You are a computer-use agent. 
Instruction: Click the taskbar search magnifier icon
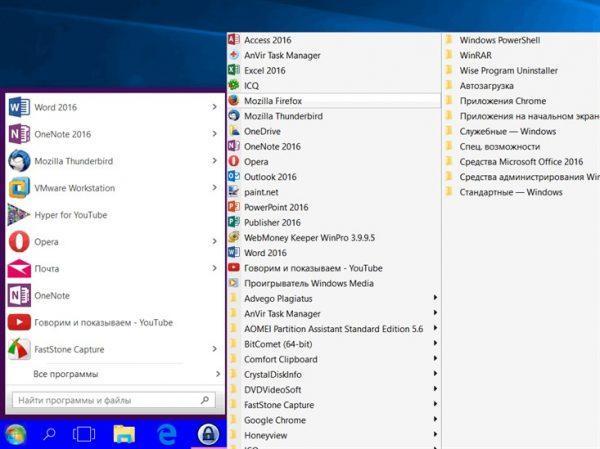click(49, 434)
